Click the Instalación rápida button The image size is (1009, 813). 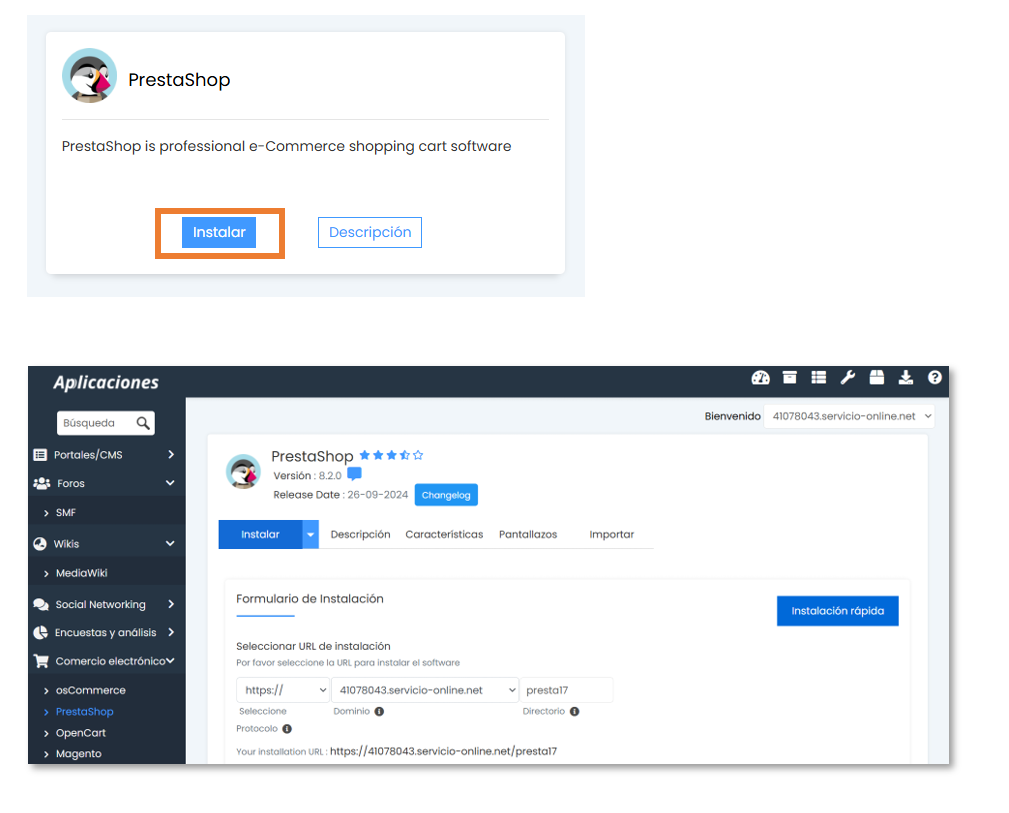[837, 611]
